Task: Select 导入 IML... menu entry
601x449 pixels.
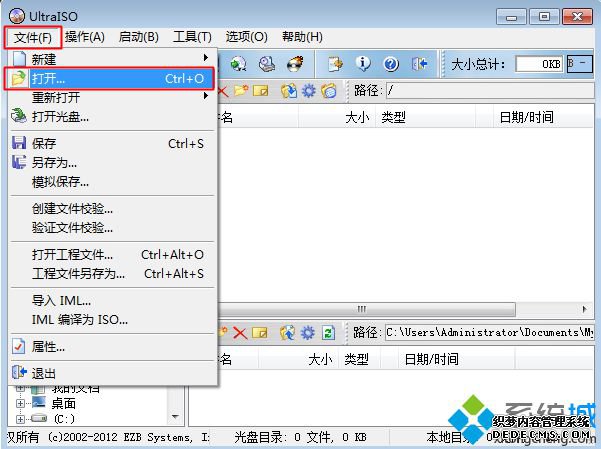Action: 111,301
